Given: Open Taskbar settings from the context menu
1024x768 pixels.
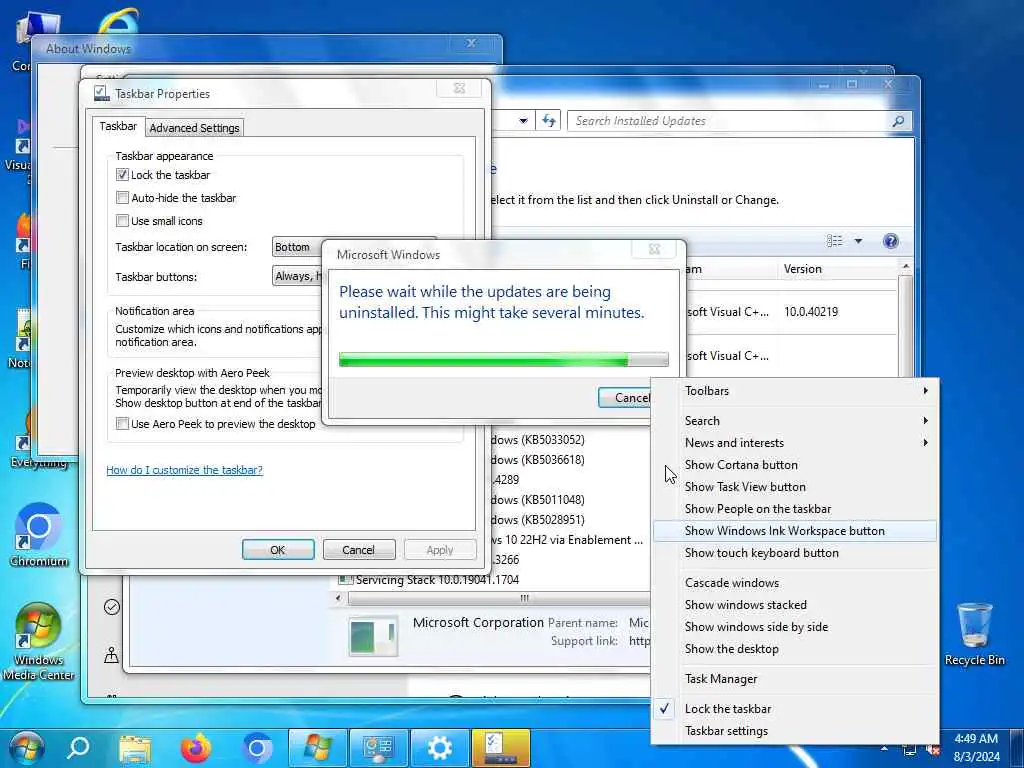Looking at the screenshot, I should [x=795, y=731].
